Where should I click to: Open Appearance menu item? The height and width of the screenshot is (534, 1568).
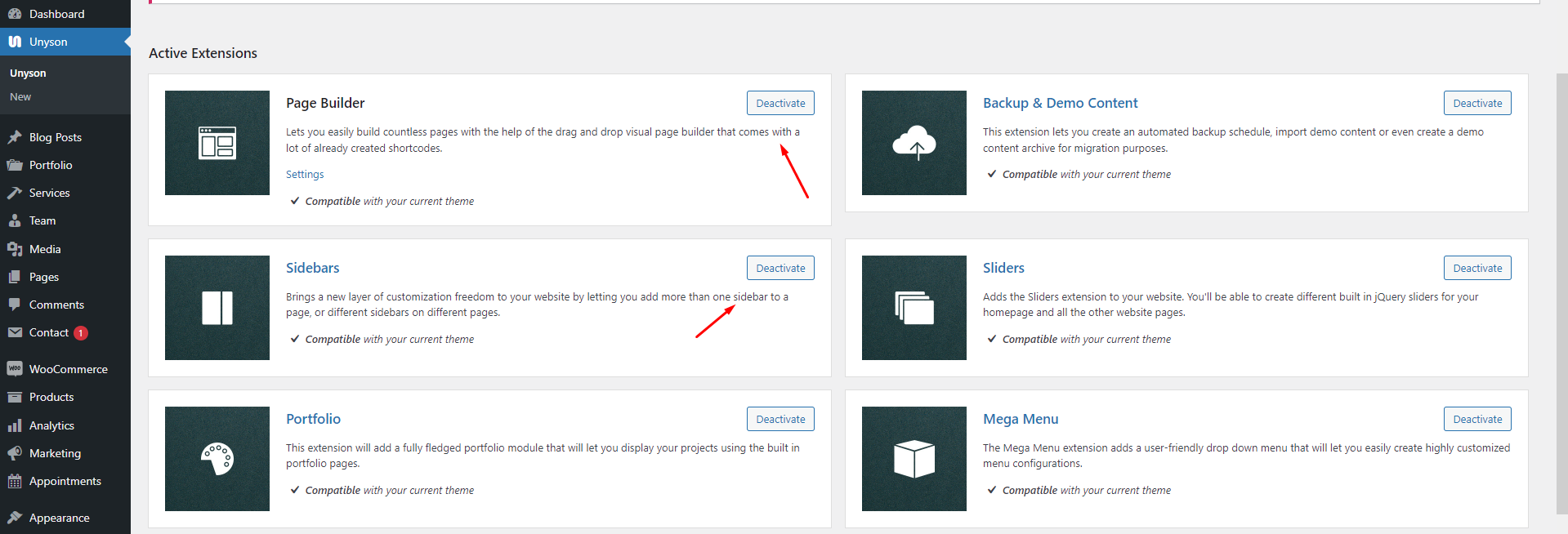pyautogui.click(x=65, y=518)
